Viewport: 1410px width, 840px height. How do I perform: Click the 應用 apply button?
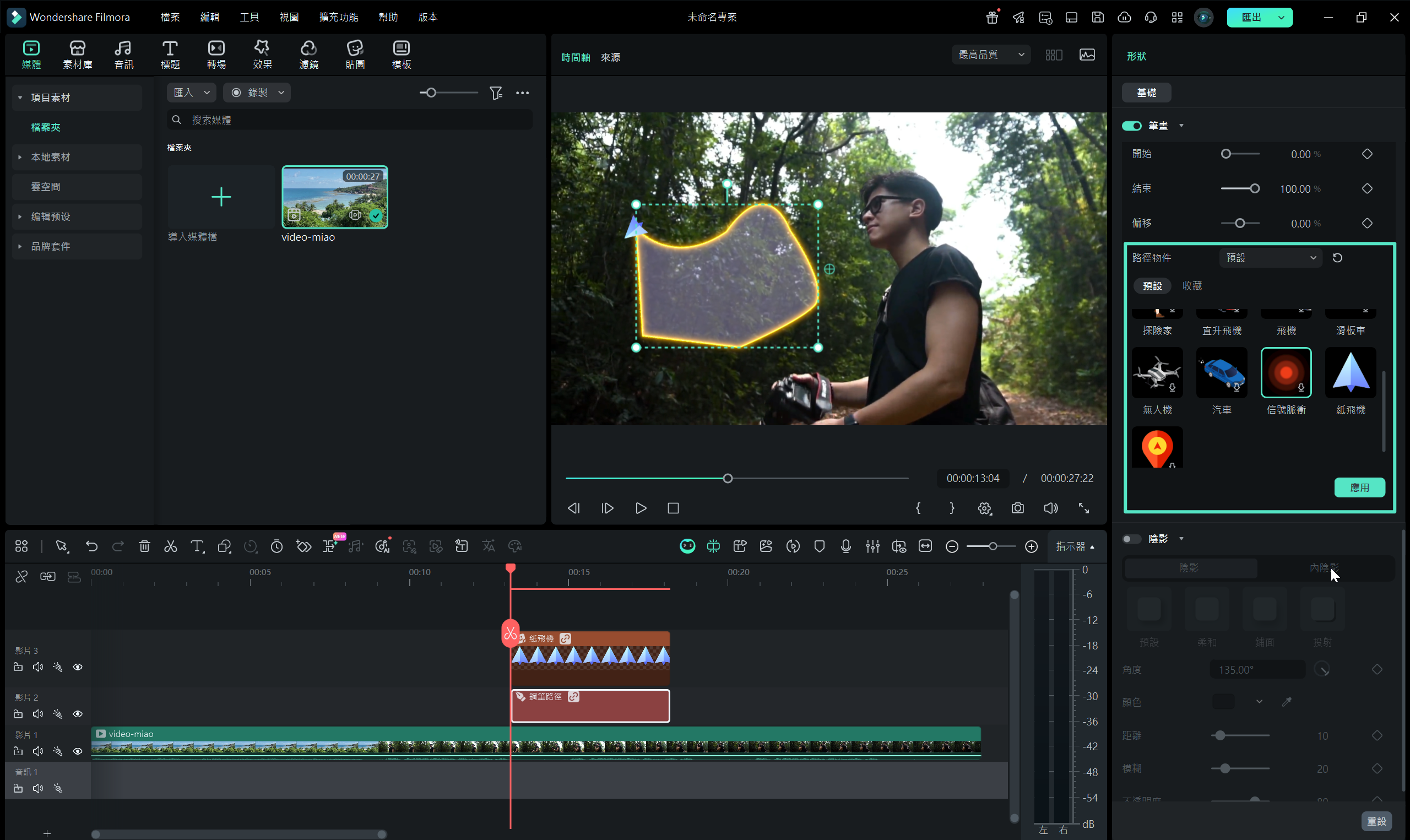(1359, 487)
